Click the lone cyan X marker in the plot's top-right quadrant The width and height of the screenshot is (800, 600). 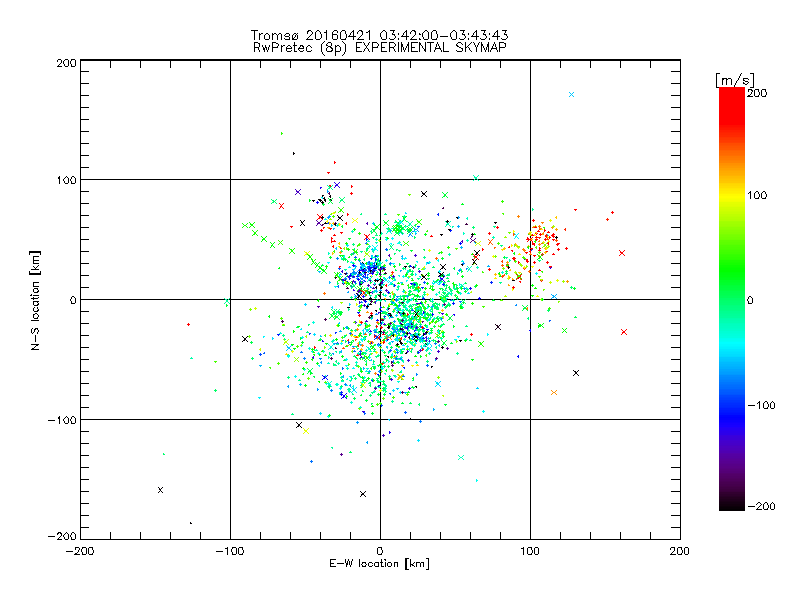pyautogui.click(x=571, y=94)
